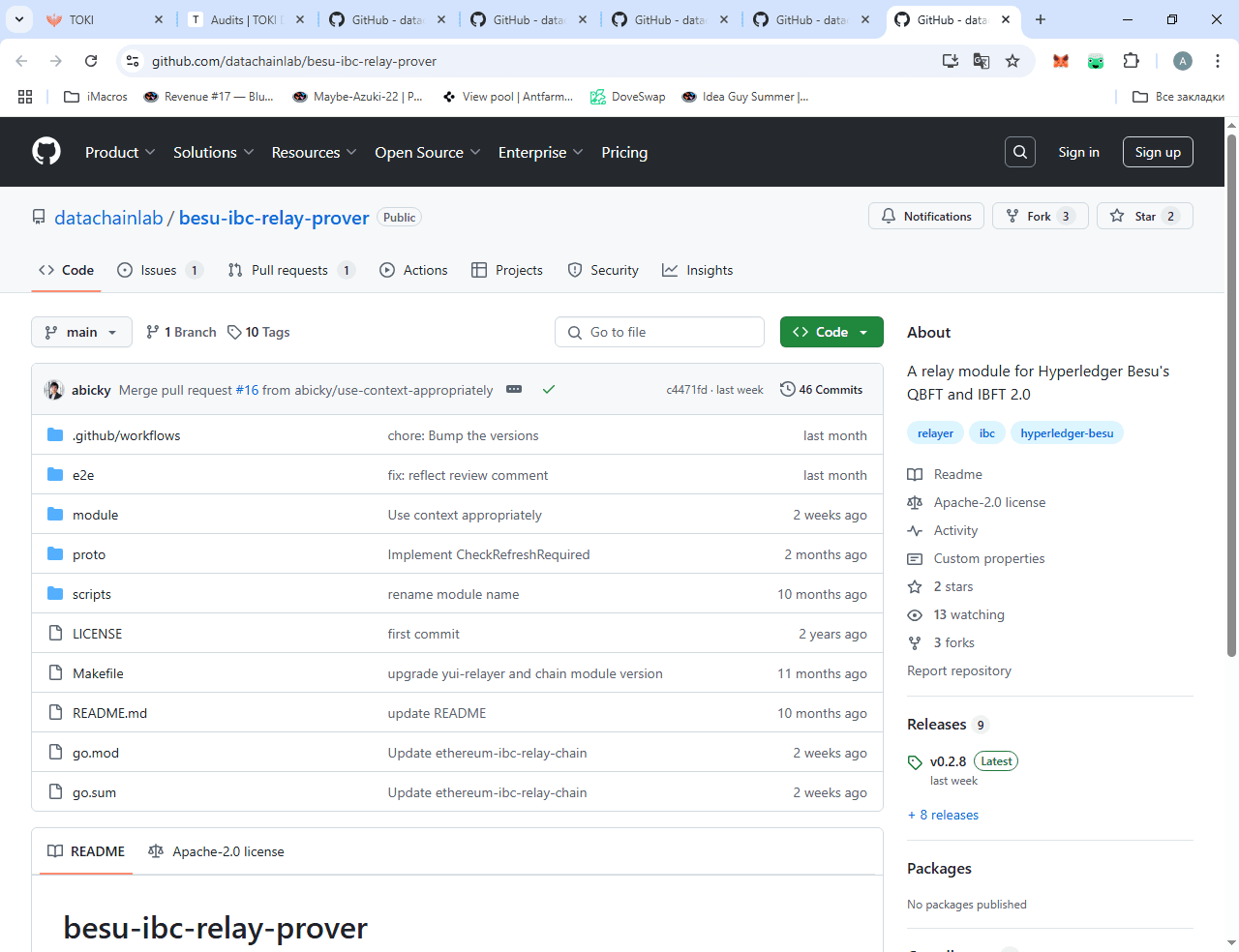Open the green Code dropdown button
The height and width of the screenshot is (952, 1239).
tap(831, 332)
